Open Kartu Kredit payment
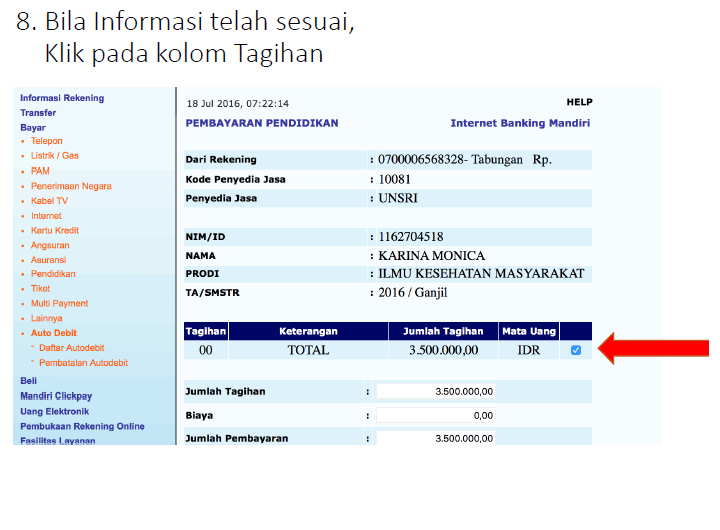This screenshot has height=530, width=720. click(55, 230)
